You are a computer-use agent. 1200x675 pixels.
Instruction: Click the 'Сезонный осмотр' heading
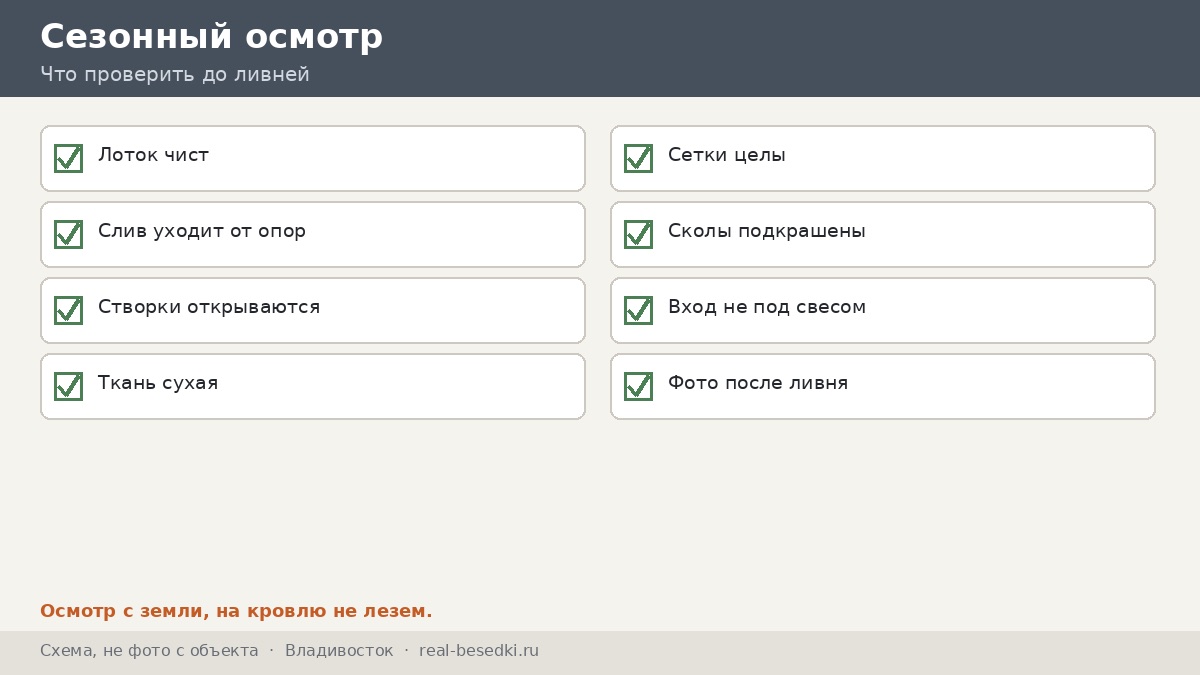[x=211, y=37]
